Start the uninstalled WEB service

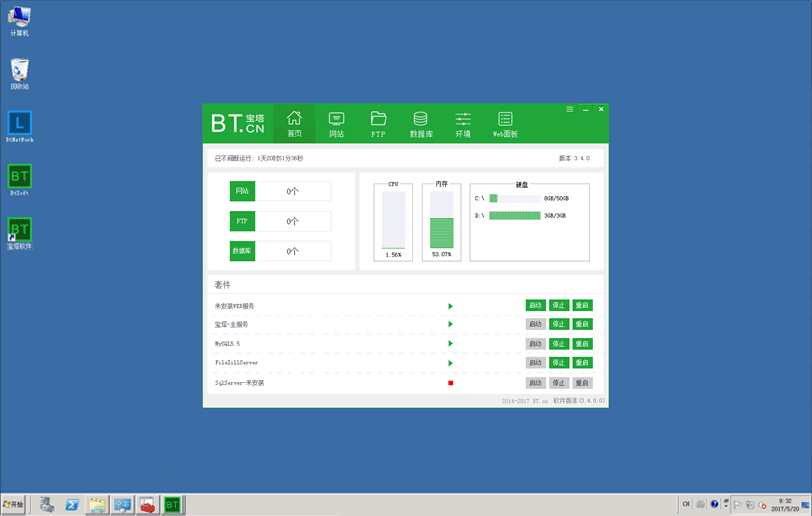tap(536, 306)
